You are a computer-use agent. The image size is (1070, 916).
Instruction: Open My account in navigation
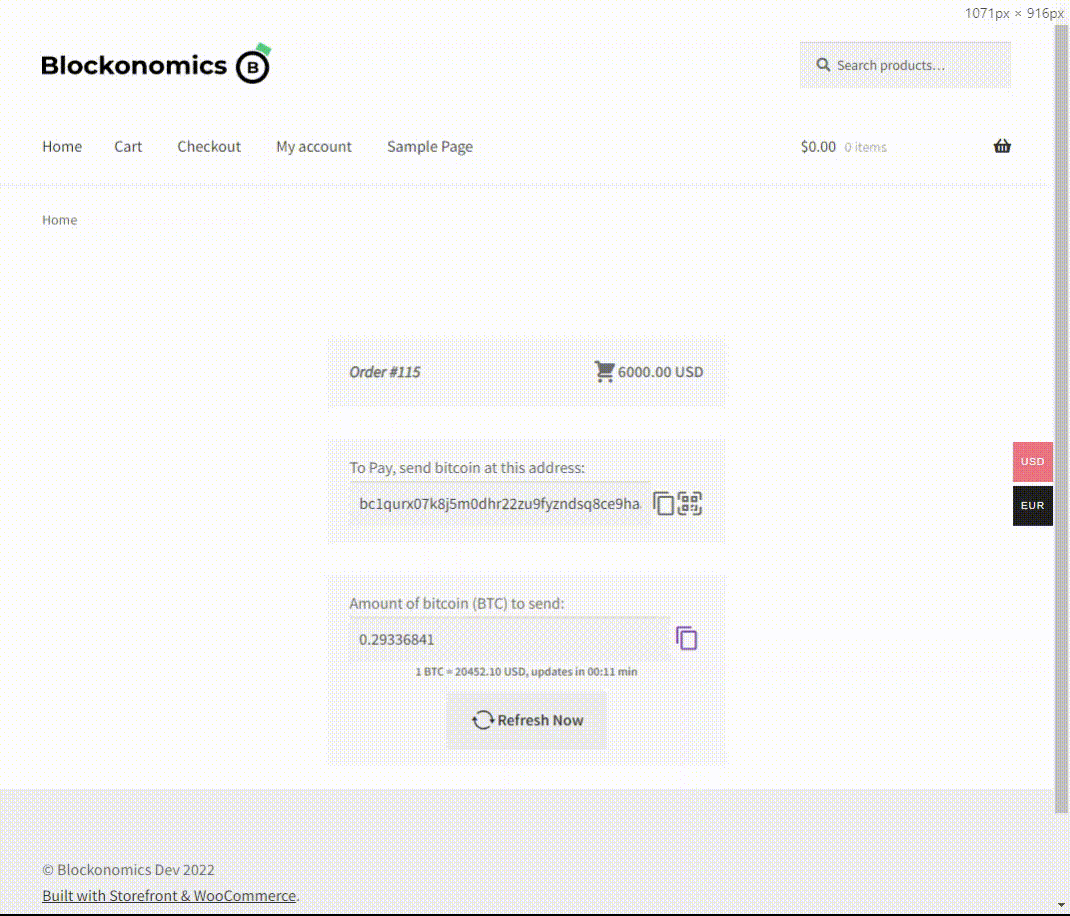point(314,146)
